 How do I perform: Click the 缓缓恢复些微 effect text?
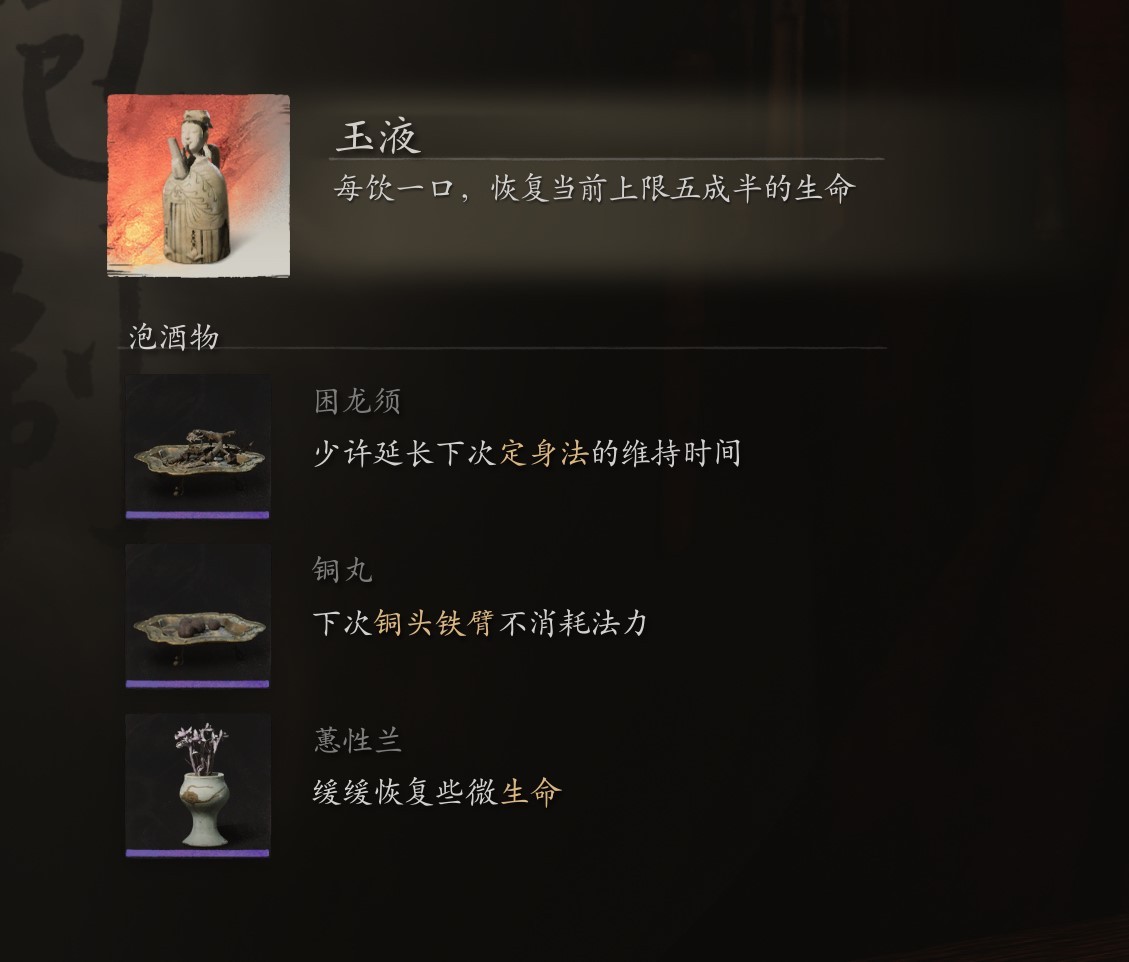pos(406,792)
